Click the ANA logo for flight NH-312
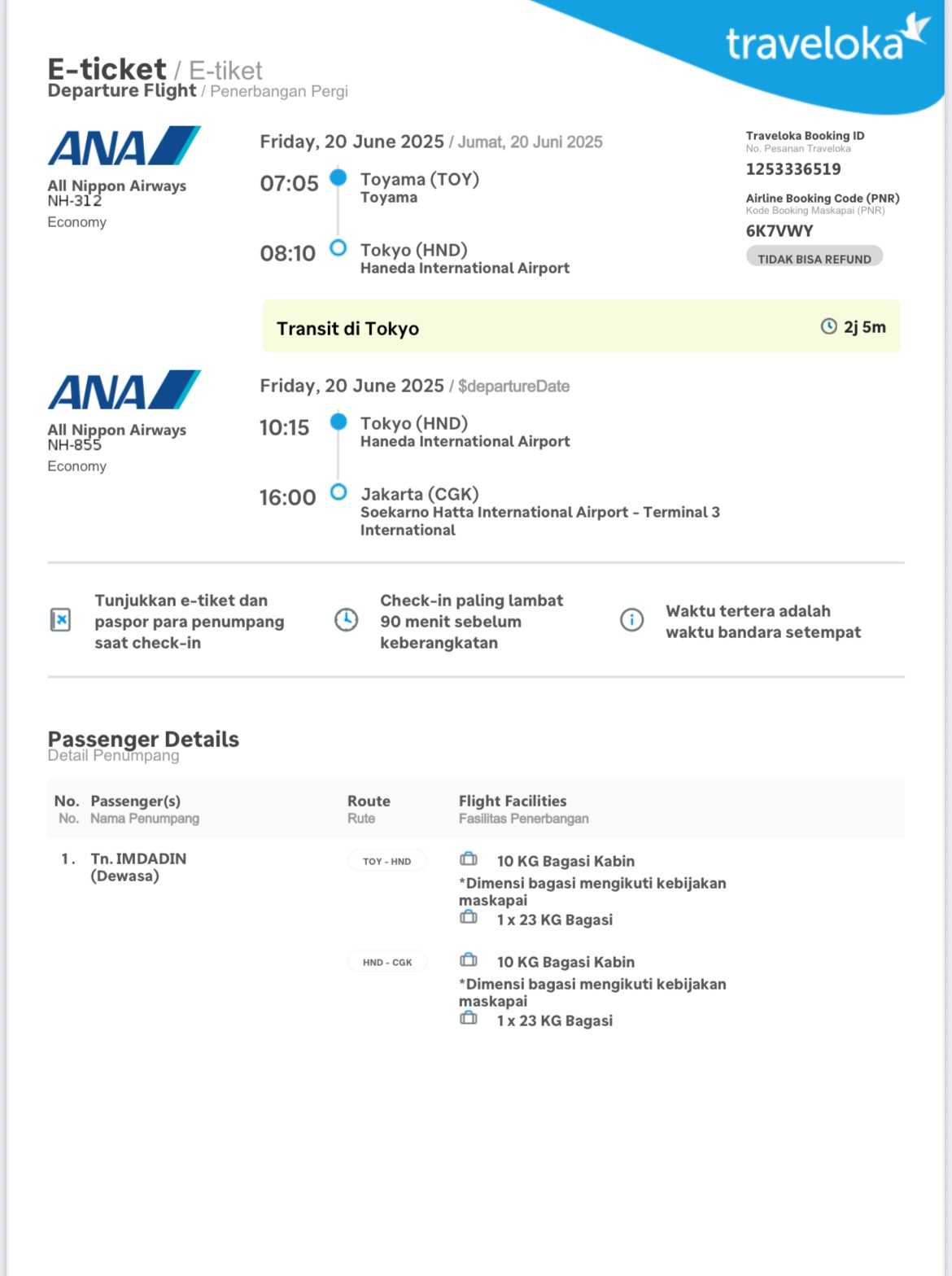The image size is (952, 1276). click(124, 146)
